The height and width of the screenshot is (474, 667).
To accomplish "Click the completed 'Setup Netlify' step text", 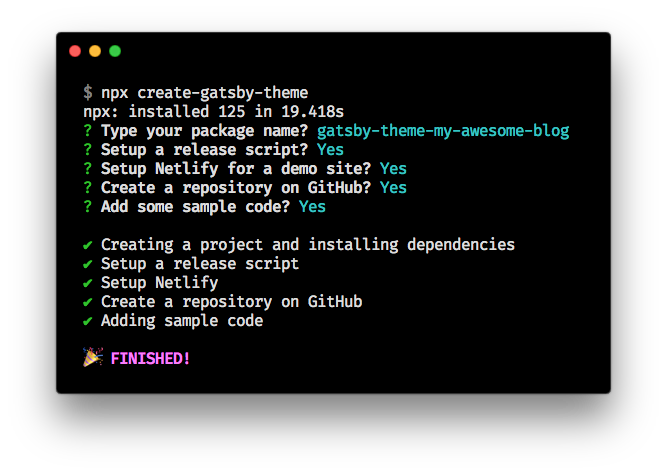I will [x=160, y=283].
